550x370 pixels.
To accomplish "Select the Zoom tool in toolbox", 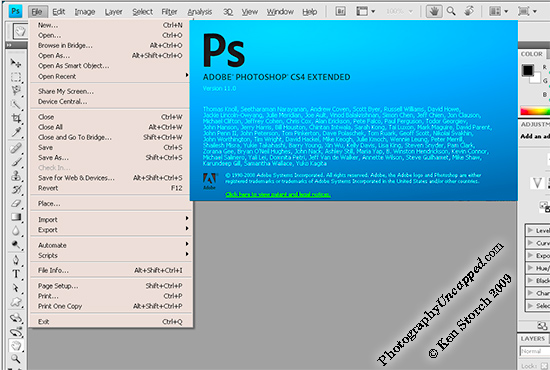I will pos(15,359).
